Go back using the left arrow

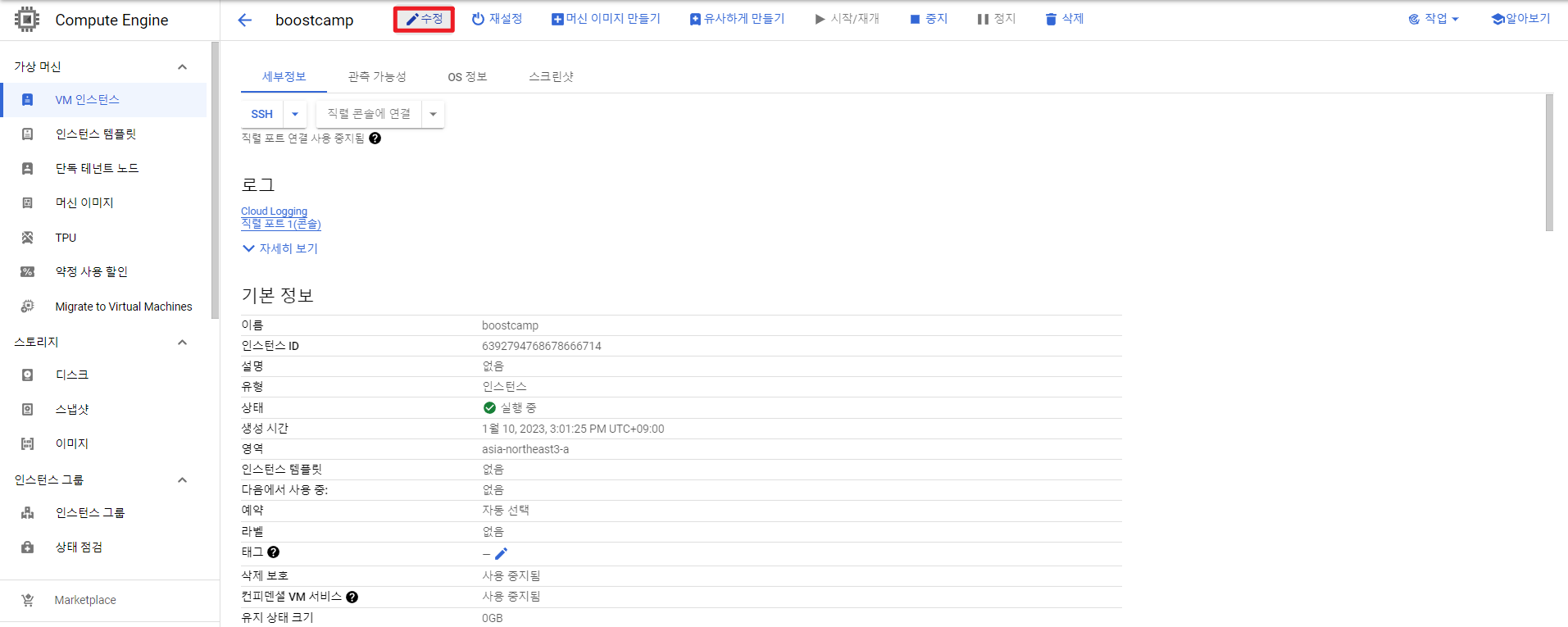click(x=244, y=20)
